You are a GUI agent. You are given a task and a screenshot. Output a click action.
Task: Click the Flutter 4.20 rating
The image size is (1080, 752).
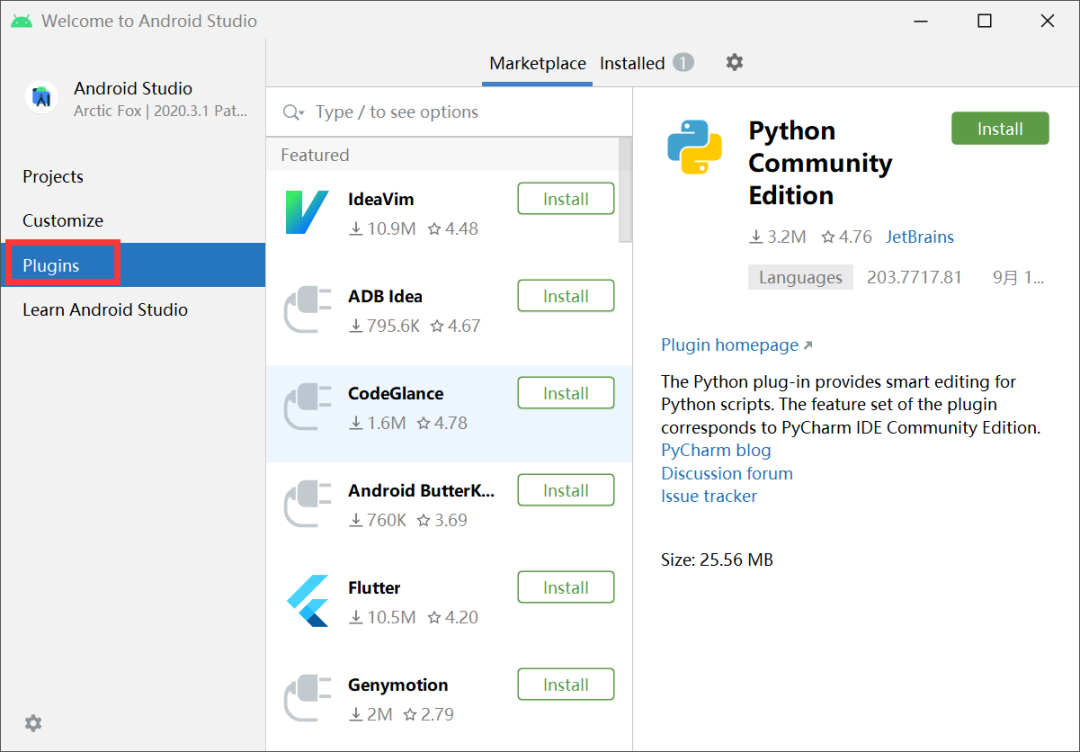coord(453,617)
